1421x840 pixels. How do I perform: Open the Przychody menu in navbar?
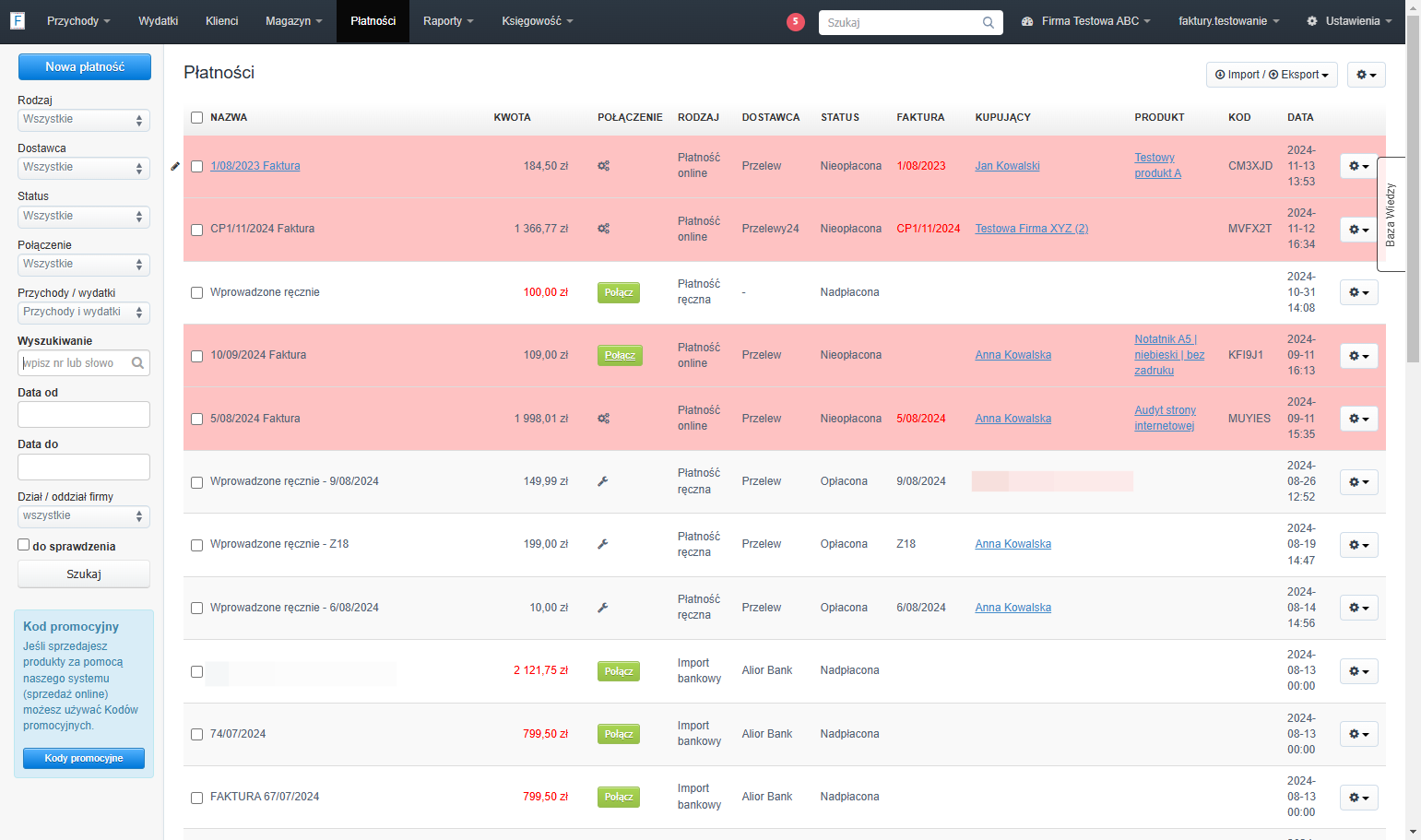[x=78, y=21]
